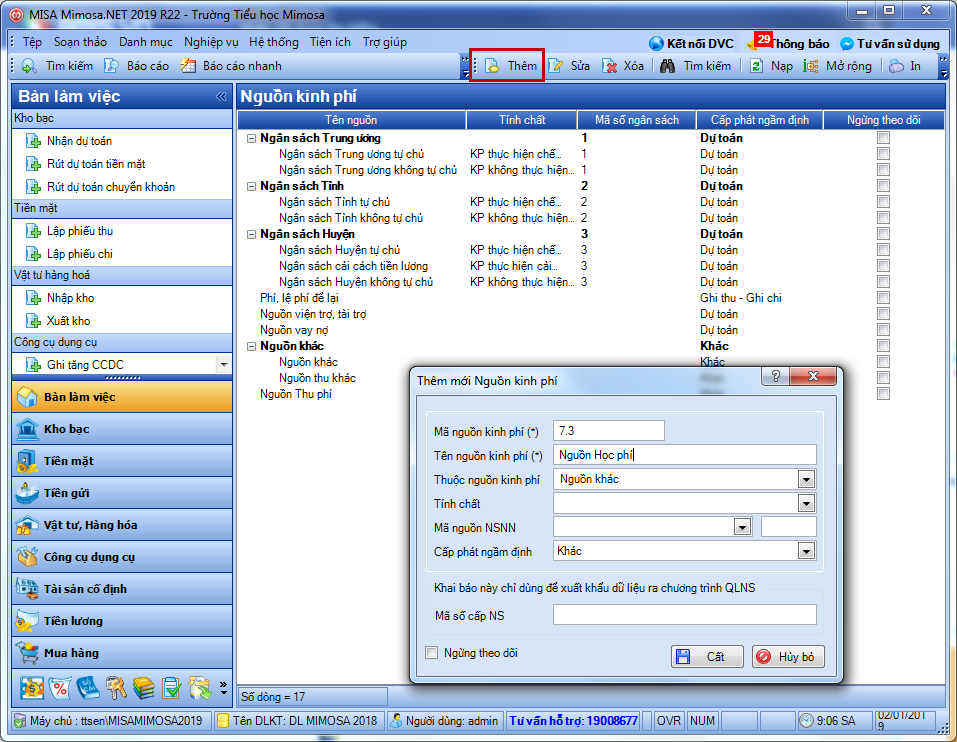Click the Mở rộng expand icon
The image size is (957, 742).
(811, 66)
